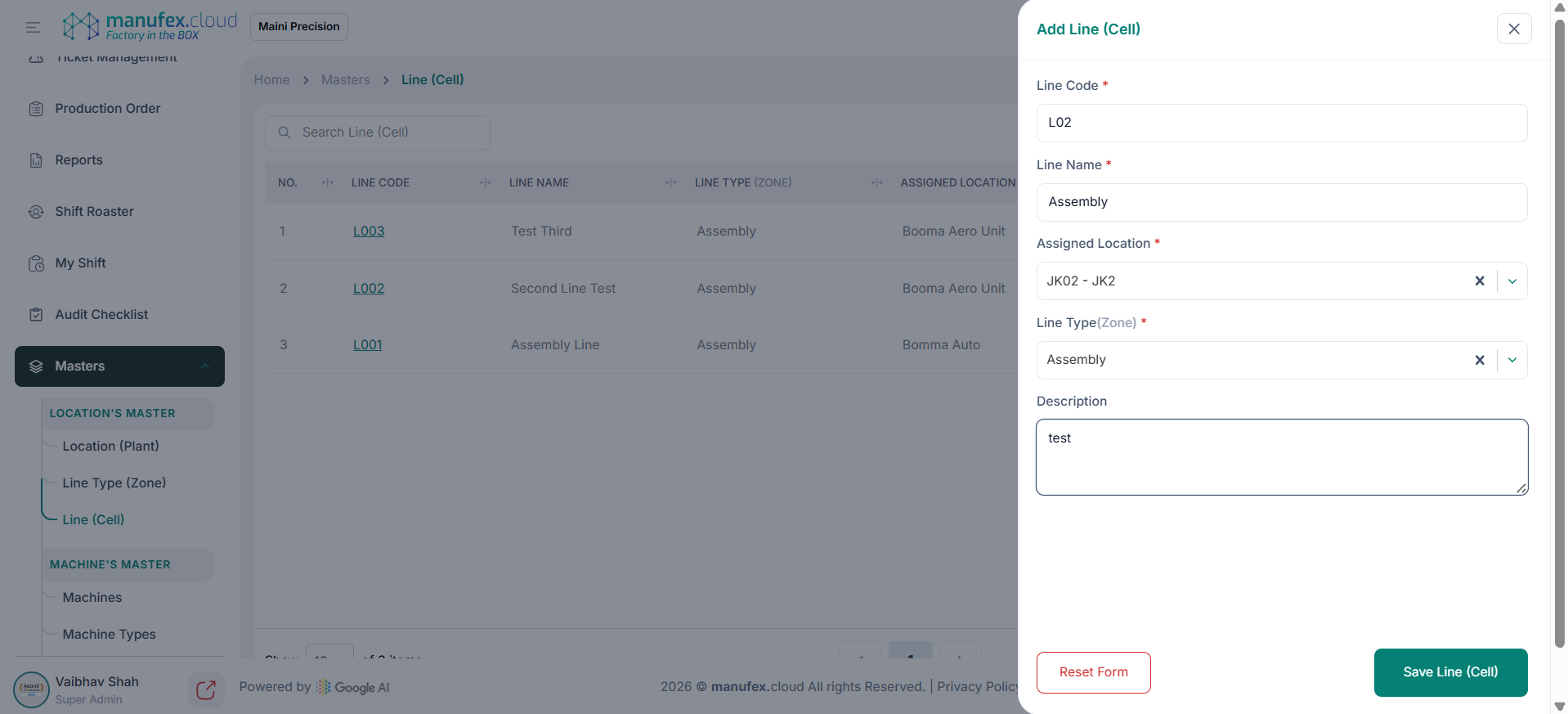The width and height of the screenshot is (1568, 714).
Task: Click the Reports sidebar icon
Action: pos(36,160)
